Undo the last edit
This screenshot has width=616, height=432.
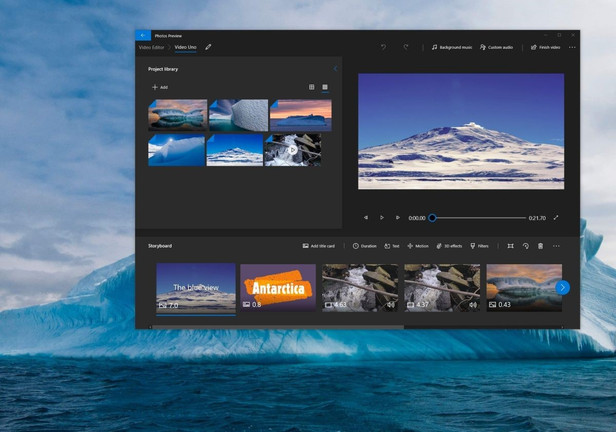[383, 47]
